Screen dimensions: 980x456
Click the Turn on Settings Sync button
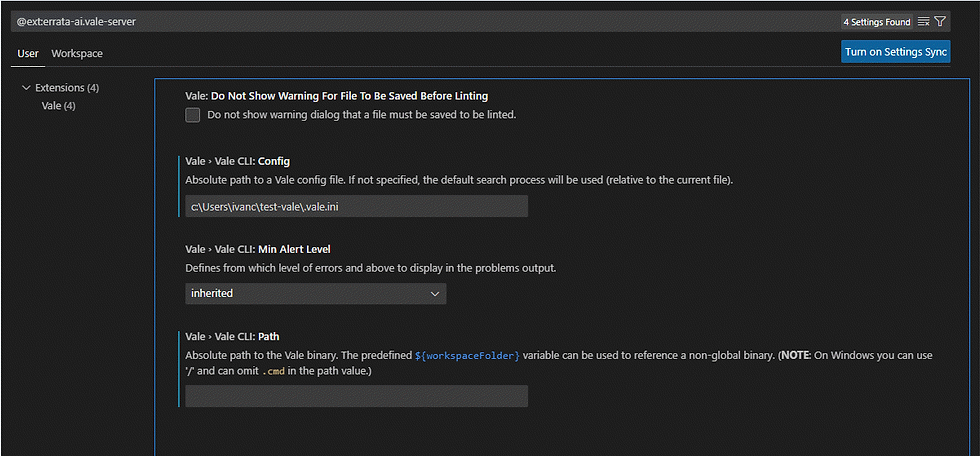point(896,52)
